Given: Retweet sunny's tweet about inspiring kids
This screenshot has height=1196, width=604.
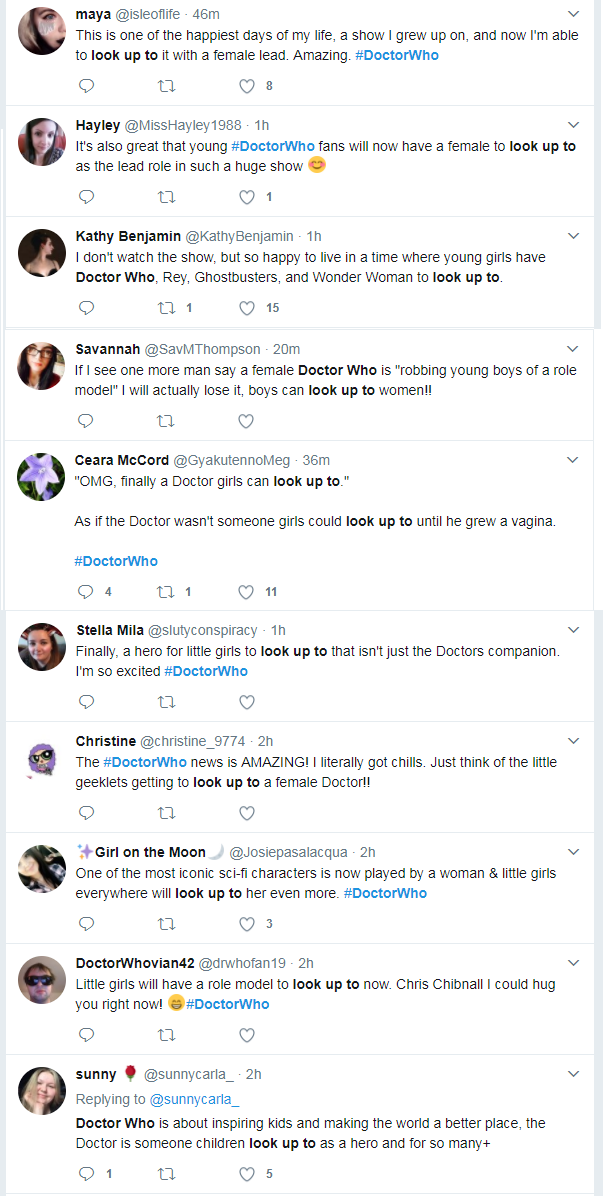Looking at the screenshot, I should click(165, 1174).
